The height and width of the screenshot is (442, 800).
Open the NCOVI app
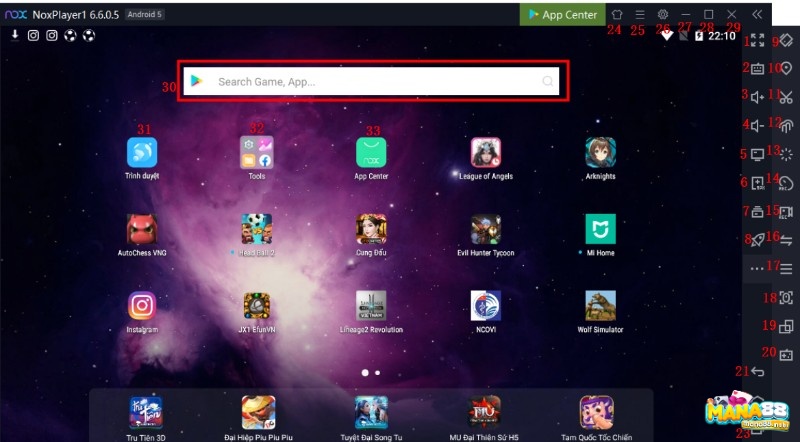tap(486, 312)
